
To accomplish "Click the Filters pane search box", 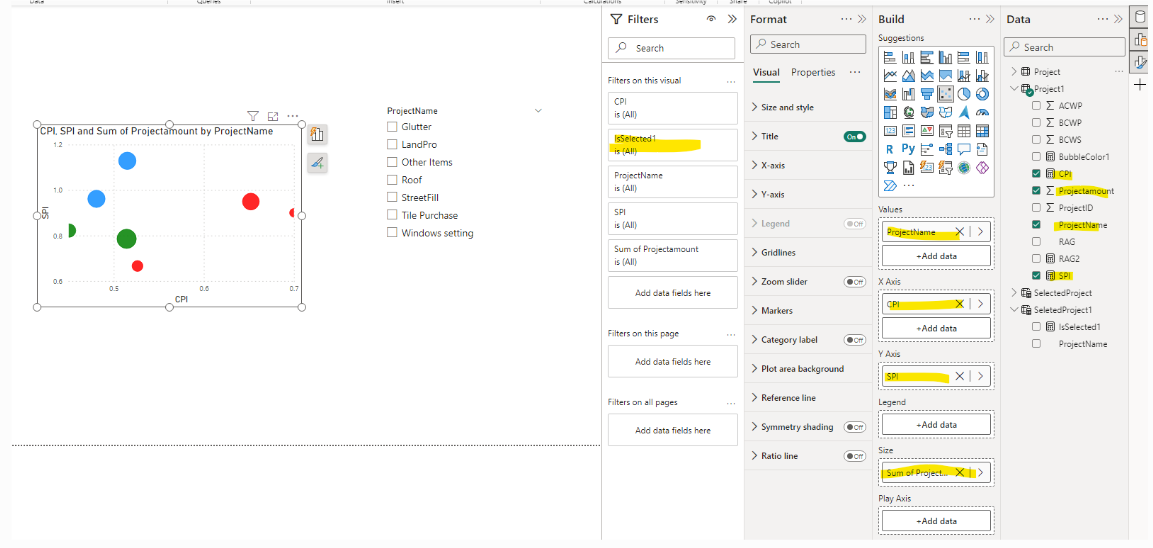I will (671, 48).
